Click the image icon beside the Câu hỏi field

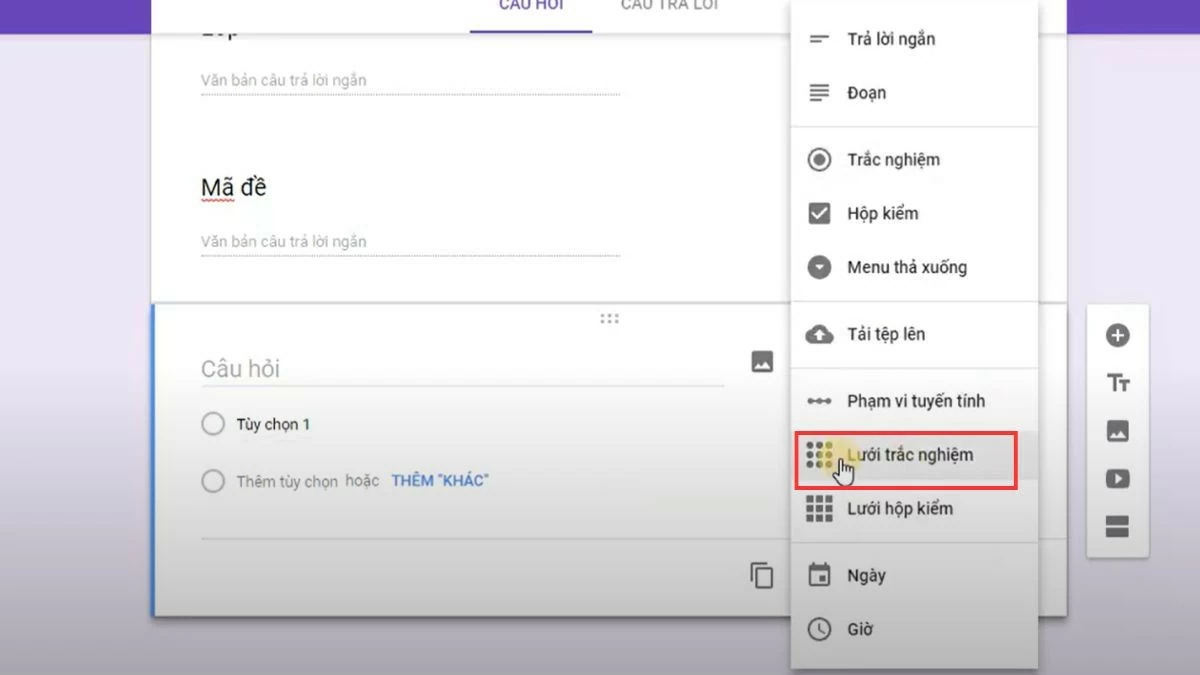[761, 362]
